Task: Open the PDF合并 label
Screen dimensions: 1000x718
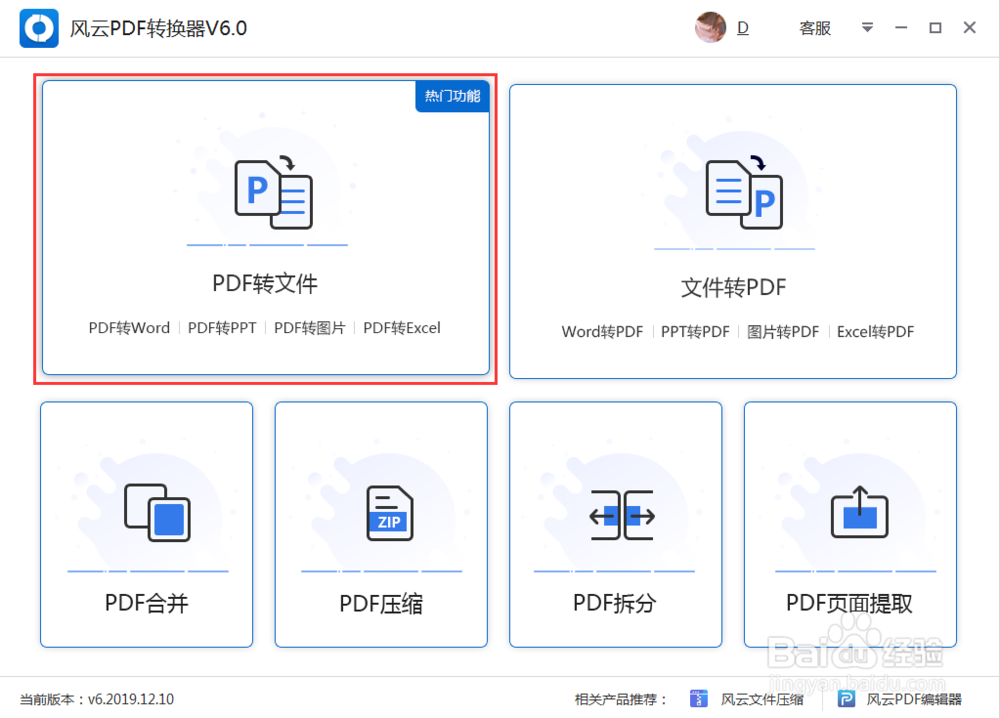Action: pyautogui.click(x=147, y=603)
